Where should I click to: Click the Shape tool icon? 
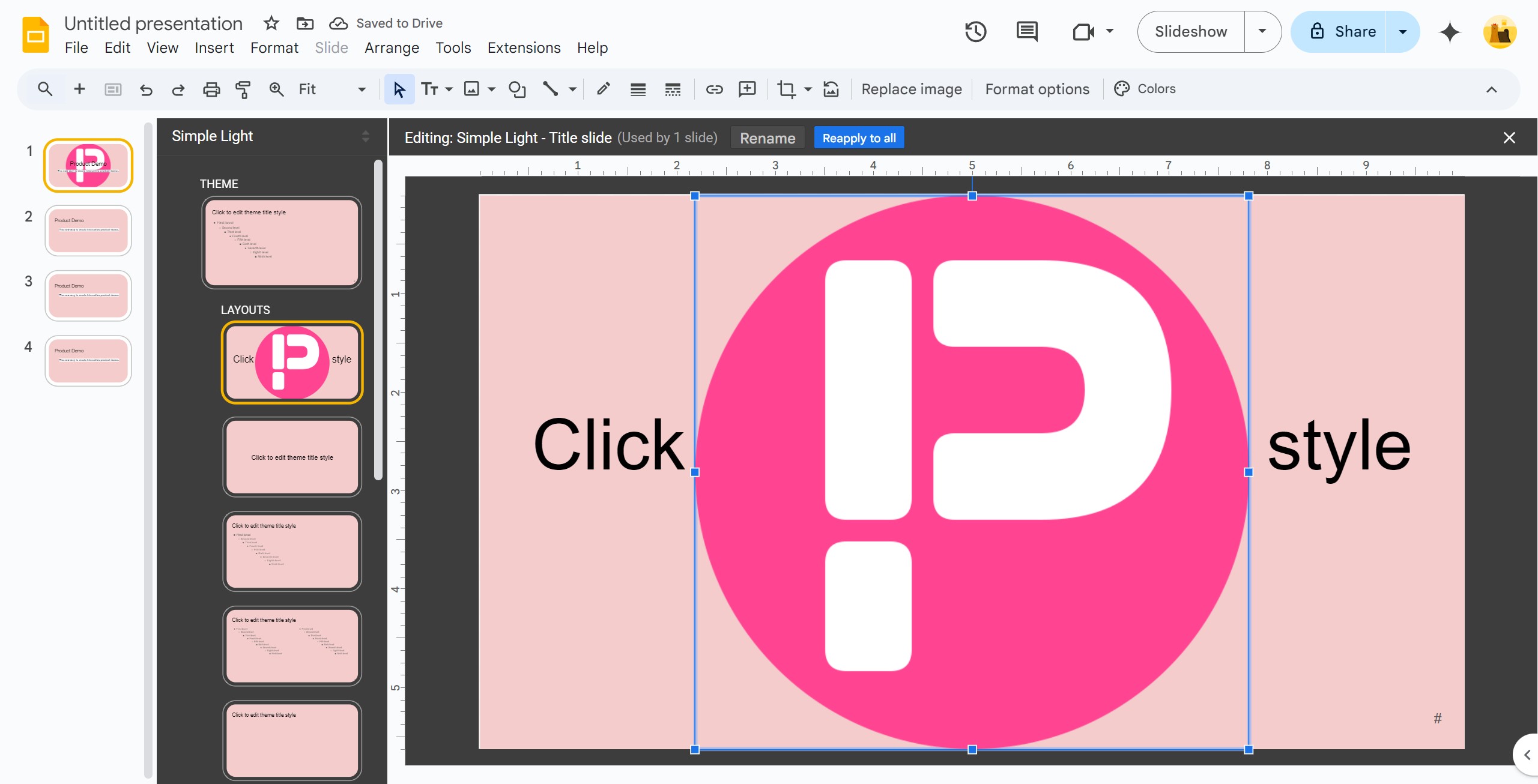click(x=517, y=89)
